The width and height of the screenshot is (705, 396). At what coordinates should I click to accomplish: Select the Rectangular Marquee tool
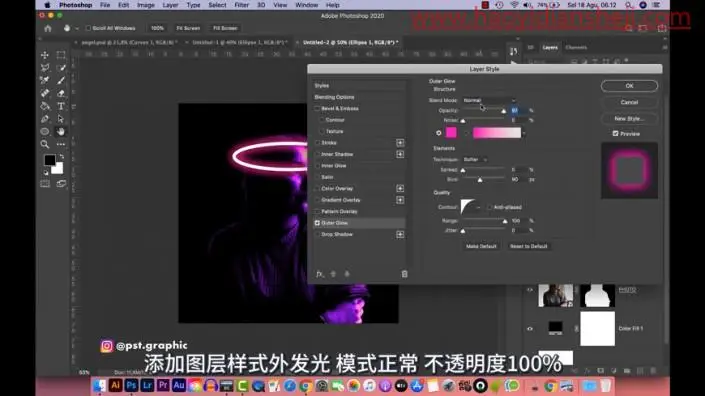point(61,55)
